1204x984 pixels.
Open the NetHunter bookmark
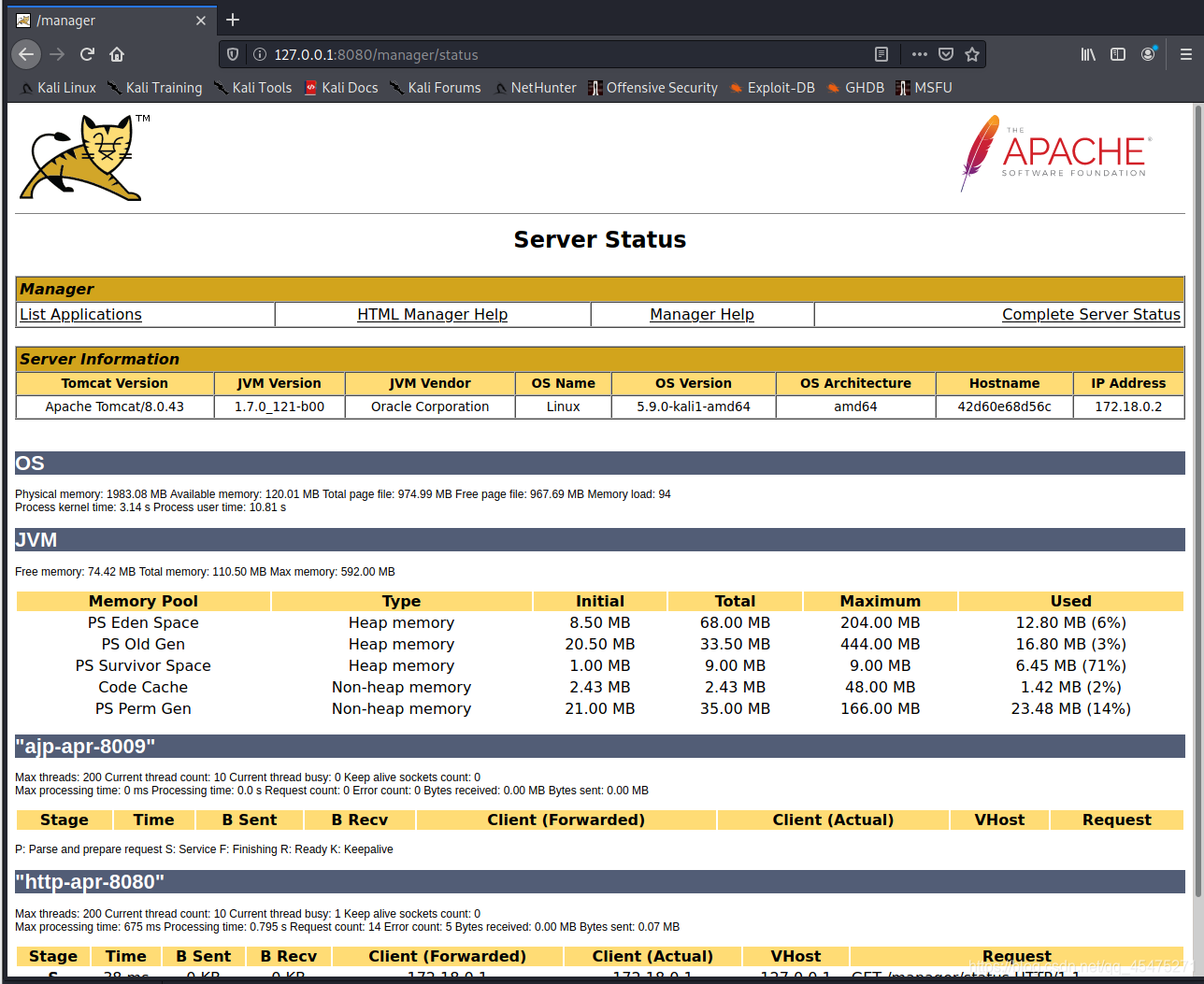pyautogui.click(x=535, y=88)
